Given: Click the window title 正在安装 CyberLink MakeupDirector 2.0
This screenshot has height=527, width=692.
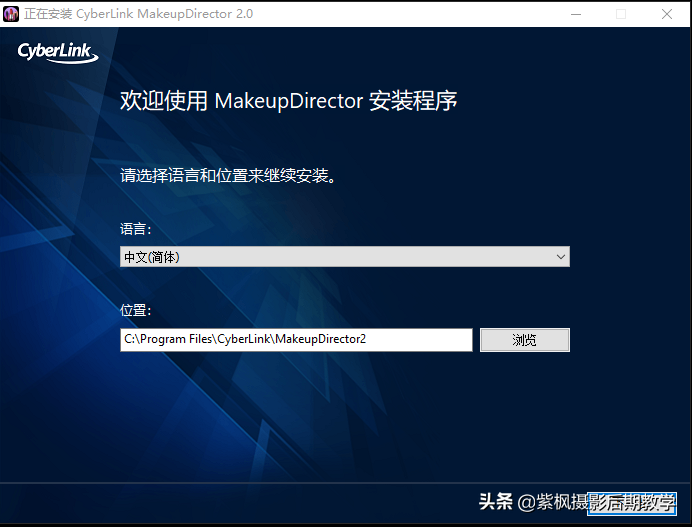Looking at the screenshot, I should click(x=139, y=14).
